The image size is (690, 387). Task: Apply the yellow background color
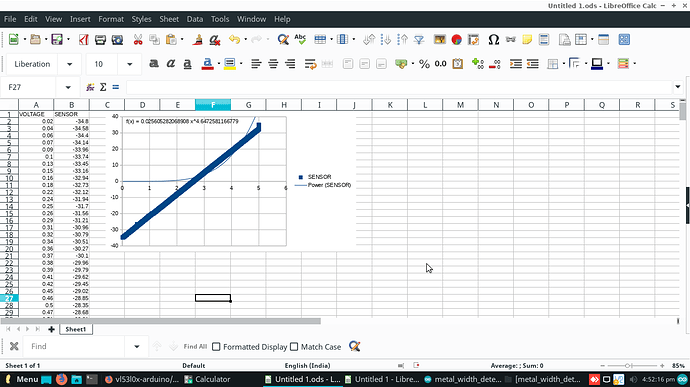pyautogui.click(x=230, y=64)
